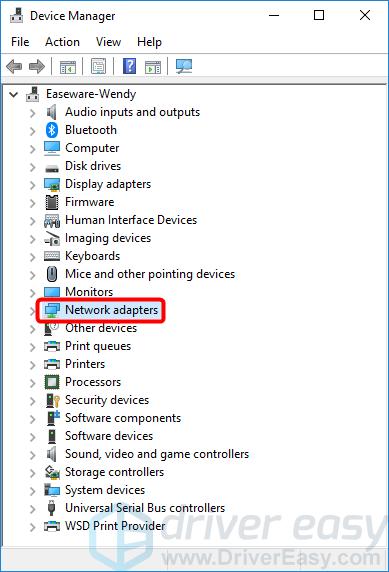This screenshot has width=389, height=572.
Task: Expand the Universal Serial Bus controllers node
Action: tap(32, 509)
